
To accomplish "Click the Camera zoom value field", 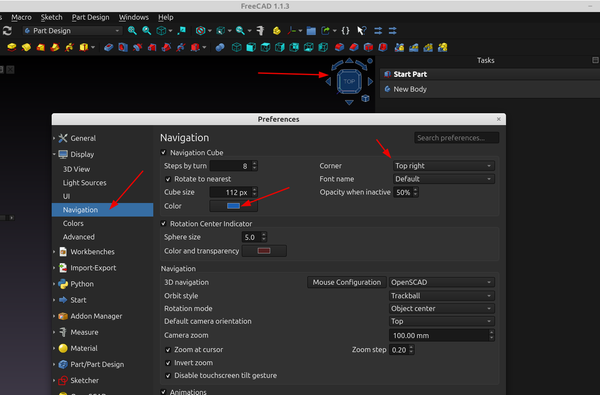I will pos(442,335).
